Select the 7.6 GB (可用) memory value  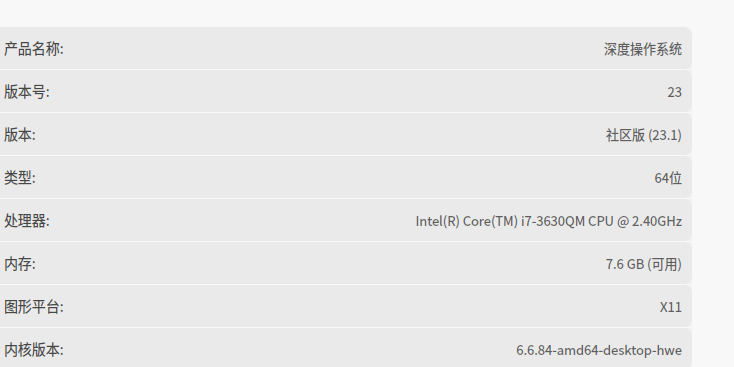click(x=644, y=264)
